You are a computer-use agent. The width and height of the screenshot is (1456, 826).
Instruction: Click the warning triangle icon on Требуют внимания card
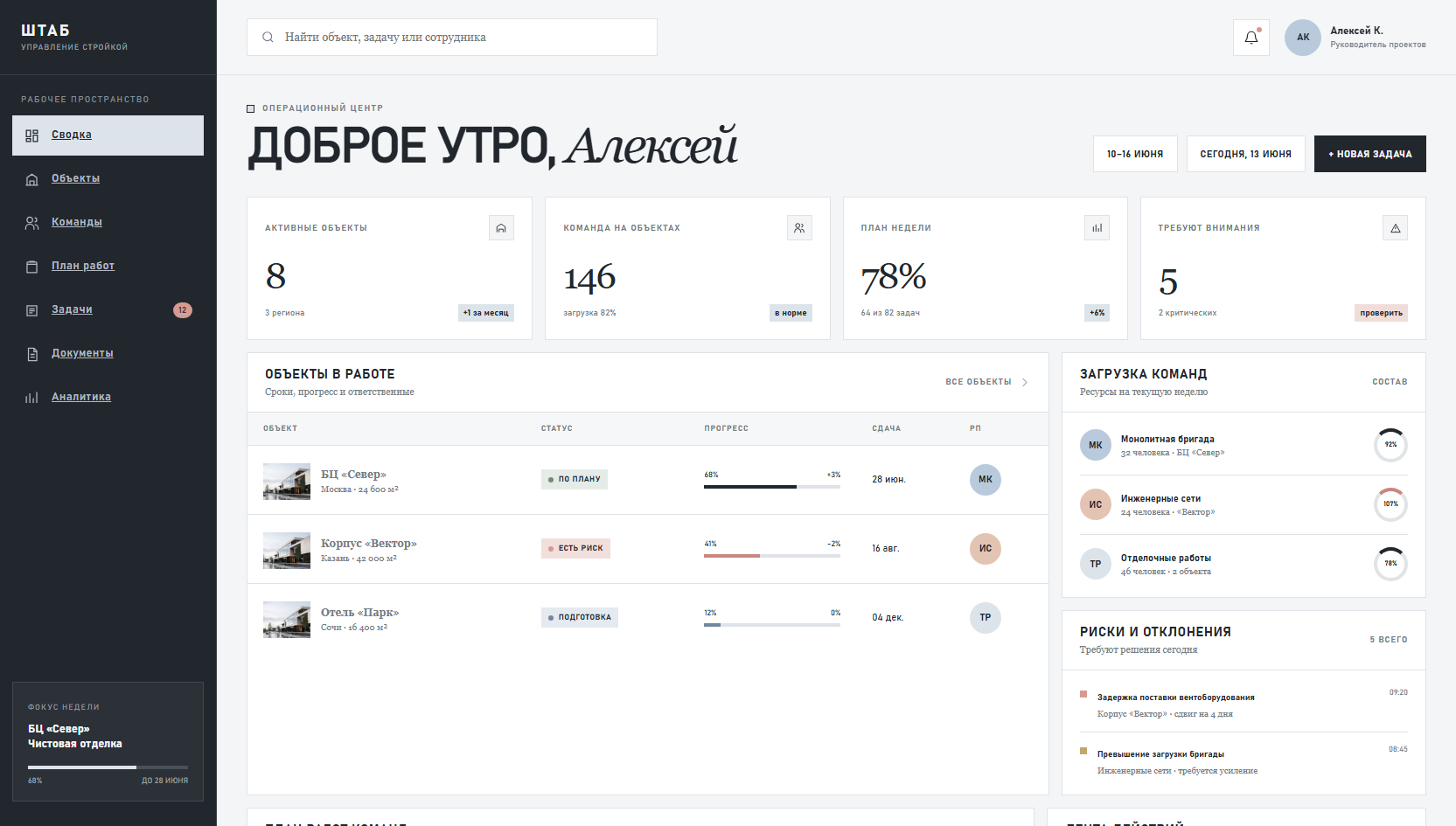pyautogui.click(x=1395, y=228)
